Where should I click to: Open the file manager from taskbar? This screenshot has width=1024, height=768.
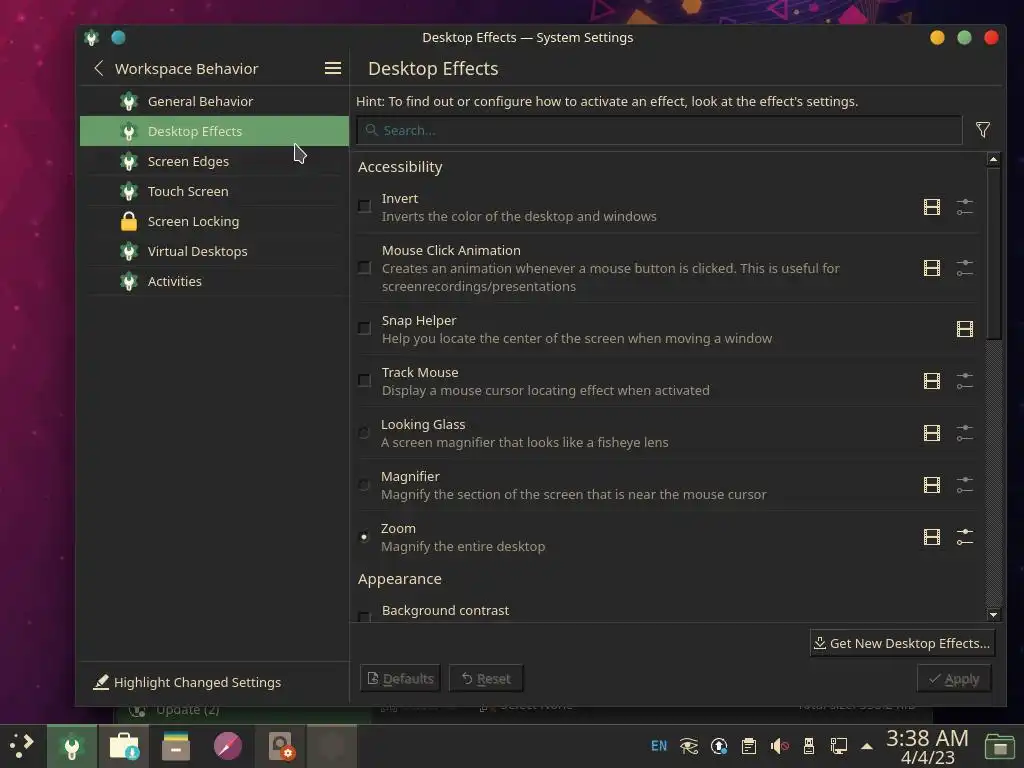[x=176, y=746]
